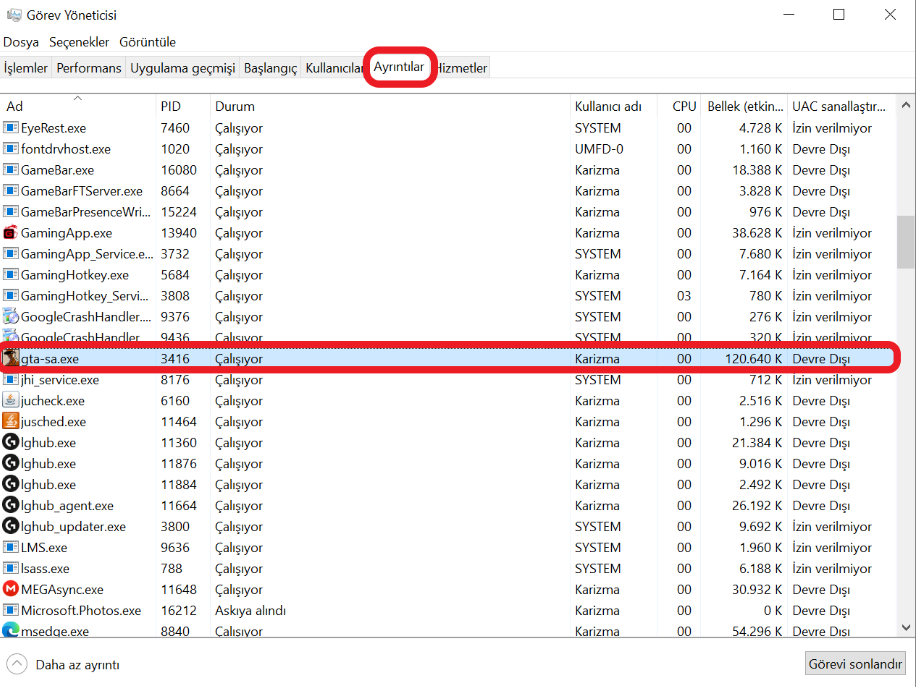Sort by the PID column header

point(183,106)
